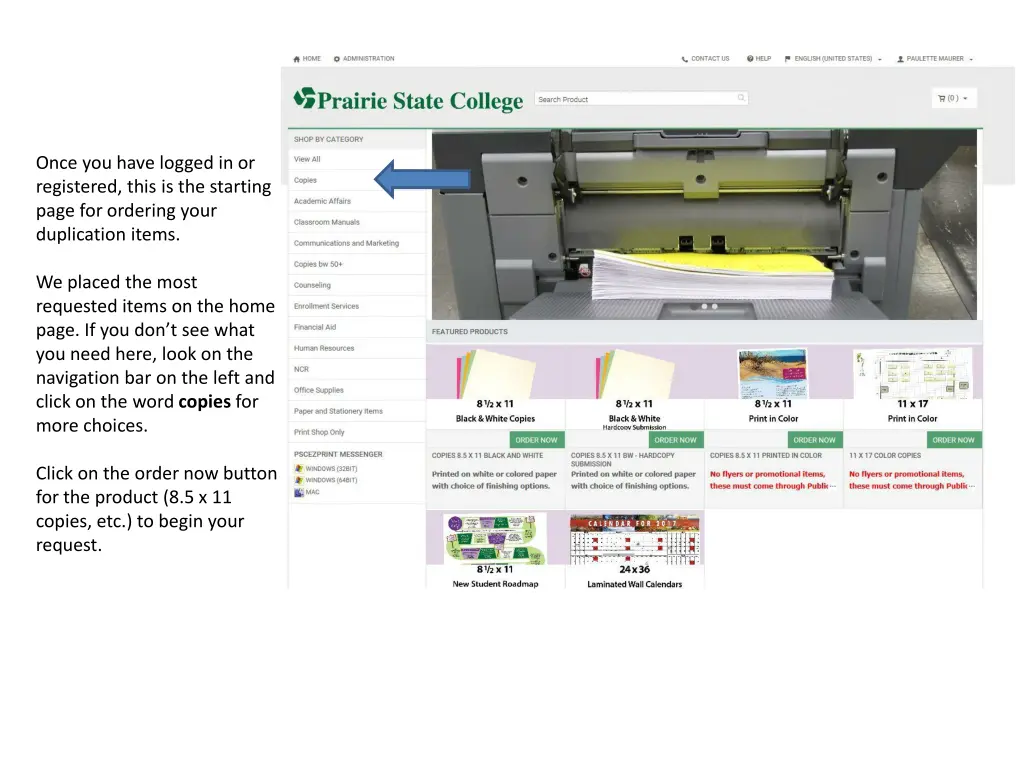The height and width of the screenshot is (768, 1024).
Task: Click the language flag icon
Action: [x=788, y=59]
